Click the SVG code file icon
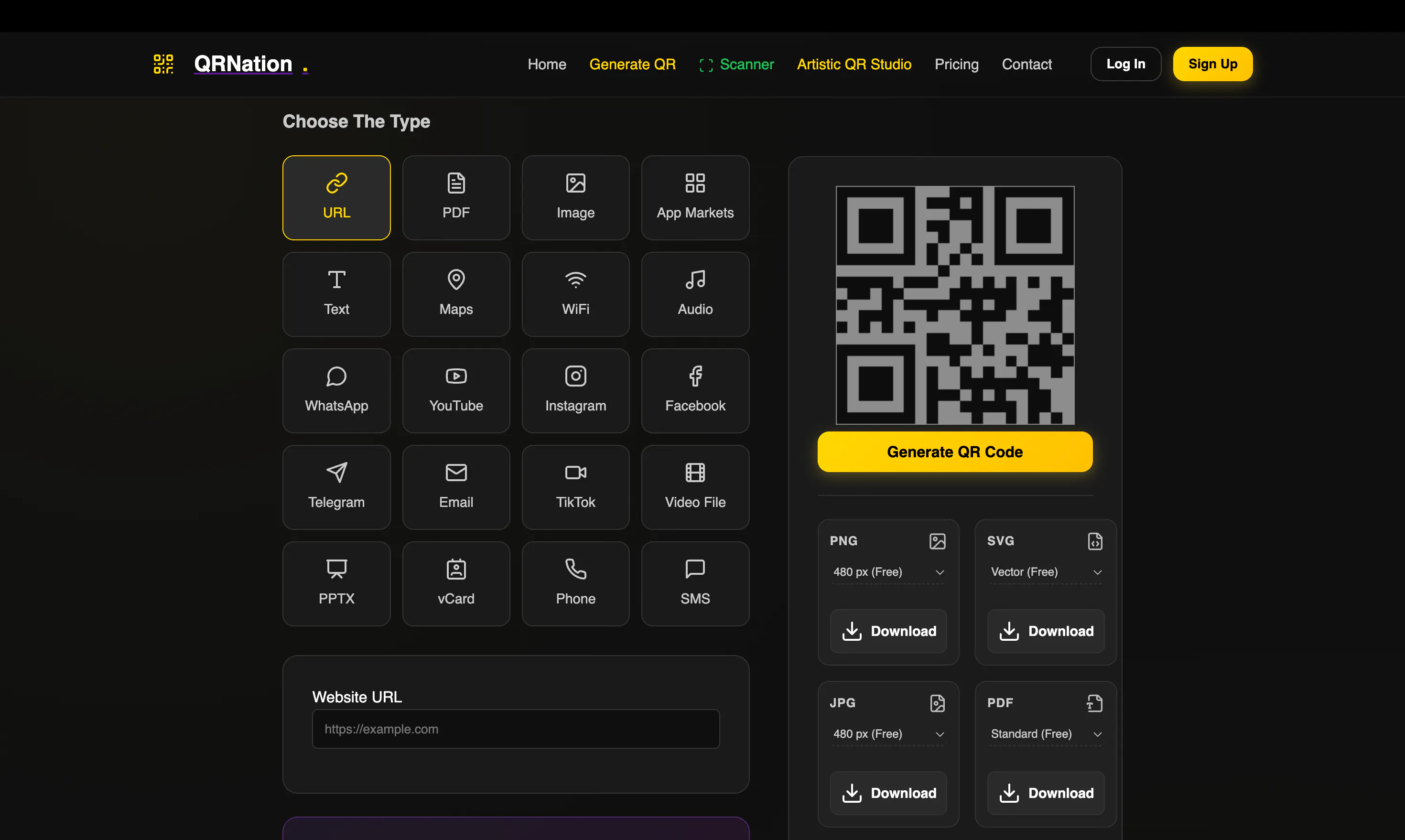The image size is (1405, 840). pos(1095,541)
